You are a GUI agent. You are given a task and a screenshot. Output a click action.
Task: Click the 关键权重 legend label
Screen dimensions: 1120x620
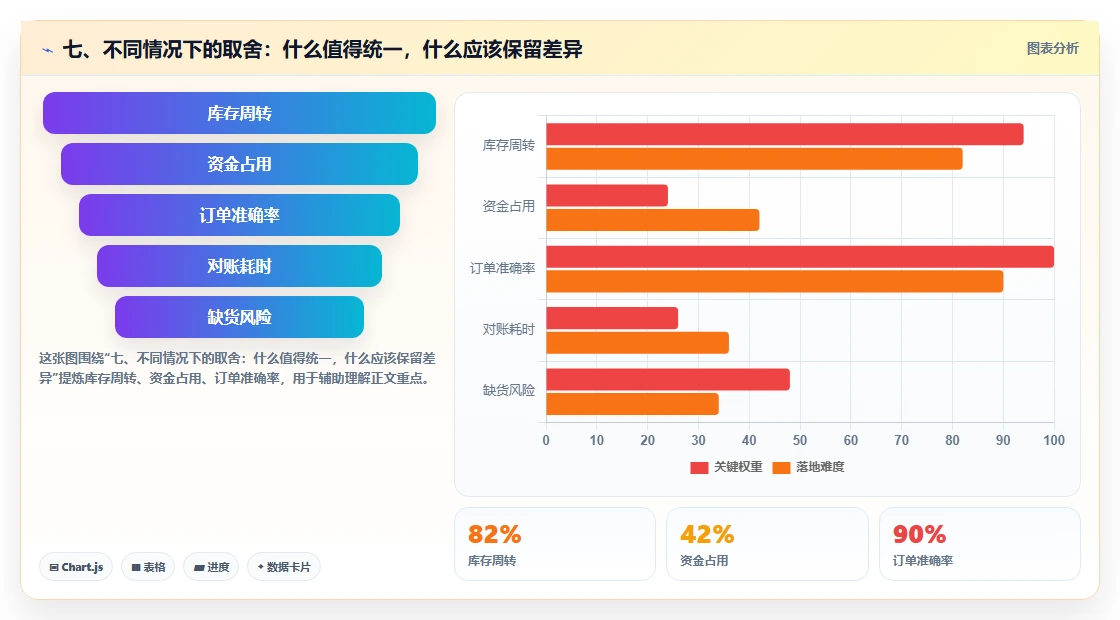point(738,466)
